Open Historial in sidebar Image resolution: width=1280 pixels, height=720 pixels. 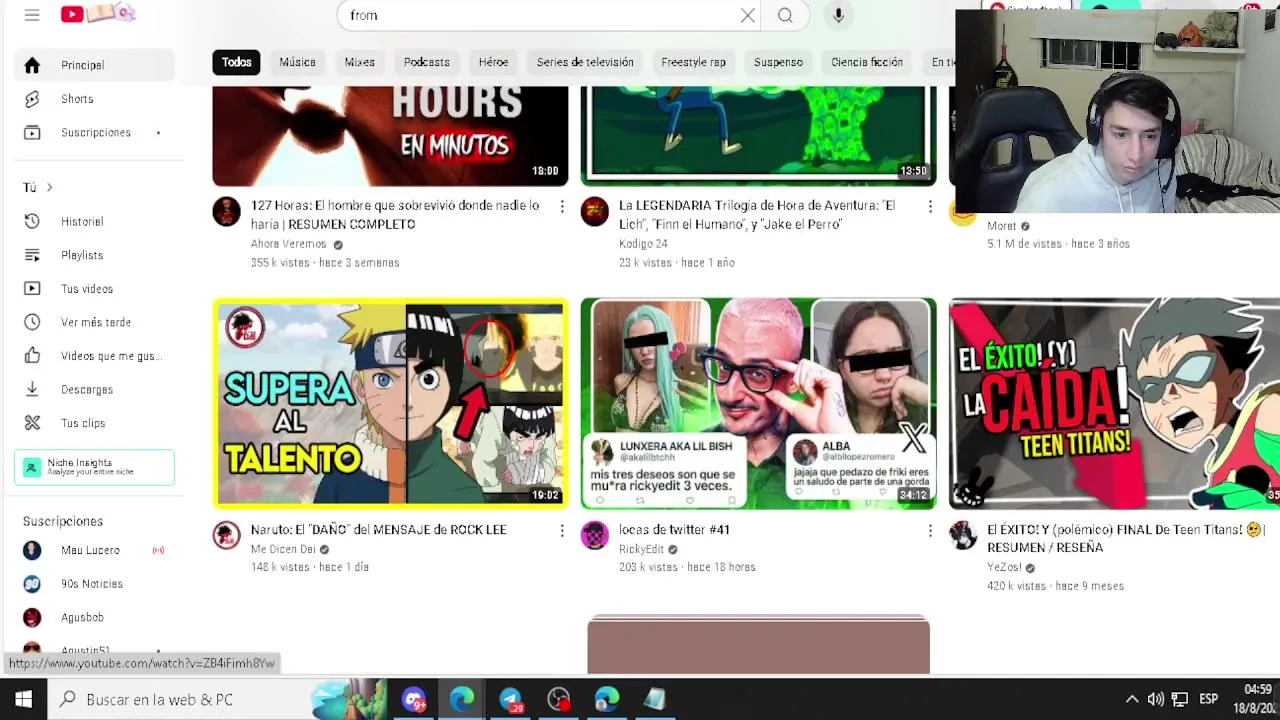[x=95, y=222]
